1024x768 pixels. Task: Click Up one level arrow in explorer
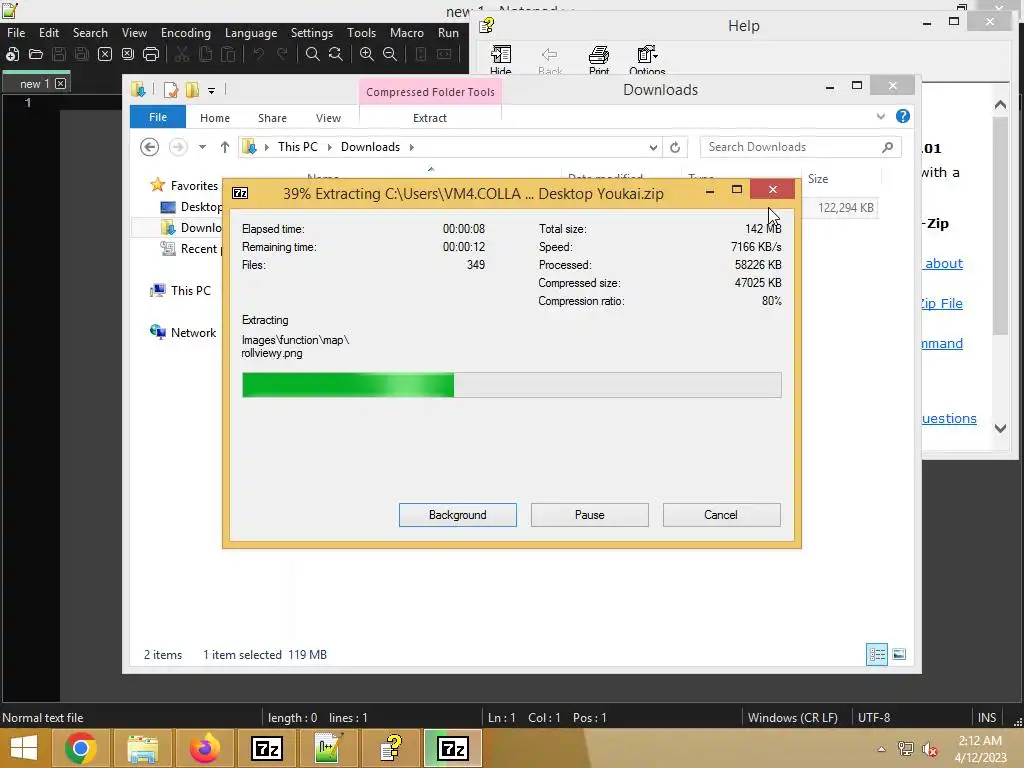coord(225,147)
